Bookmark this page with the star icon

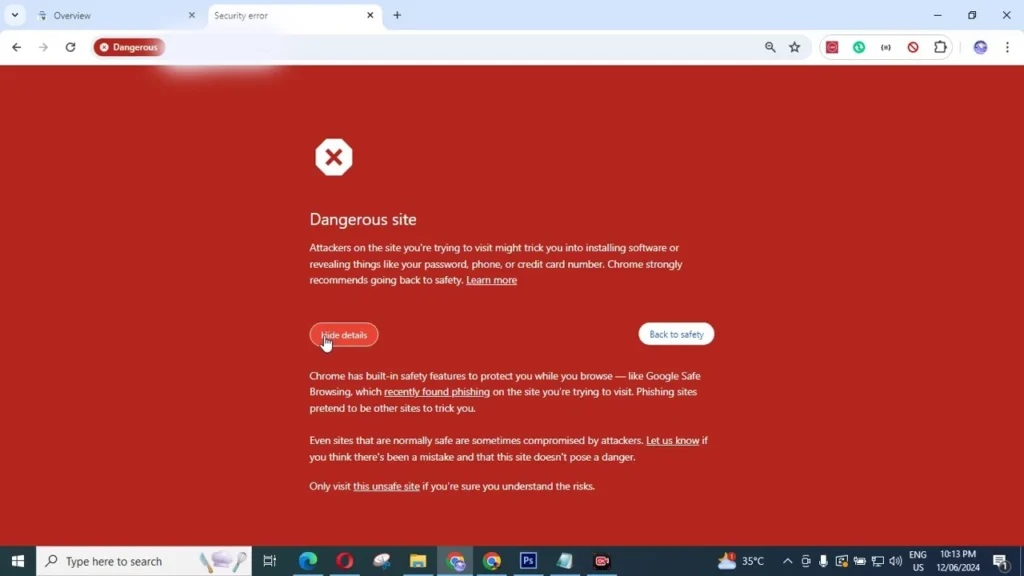[x=794, y=47]
